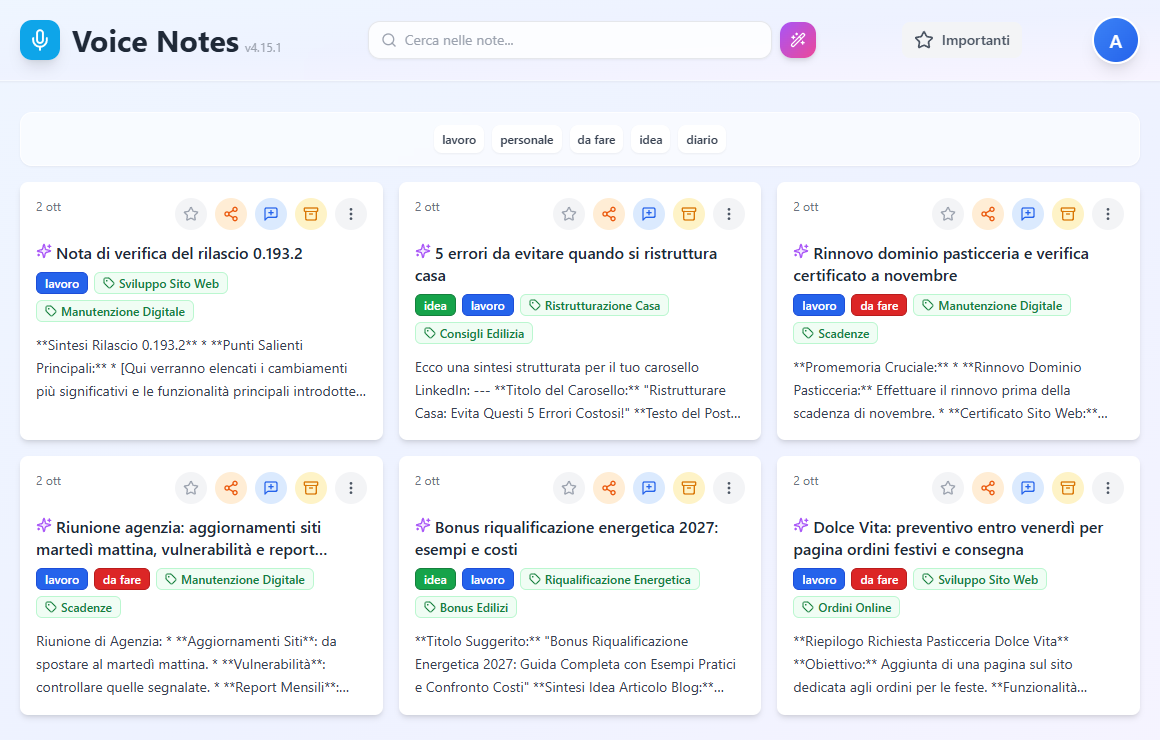Share the '5 errori da evitare' note

click(609, 214)
